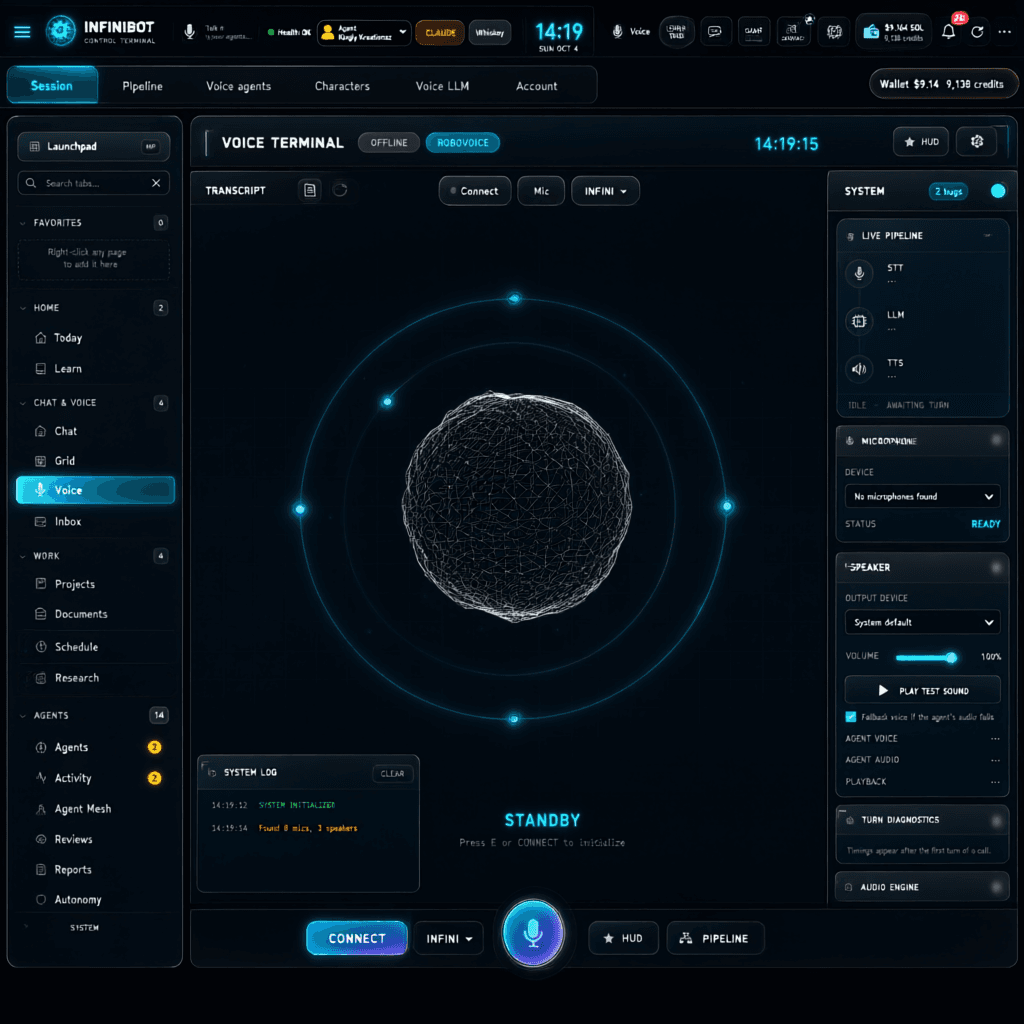This screenshot has height=1024, width=1024.
Task: Click the chat bubble icon in the top bar
Action: (x=715, y=31)
